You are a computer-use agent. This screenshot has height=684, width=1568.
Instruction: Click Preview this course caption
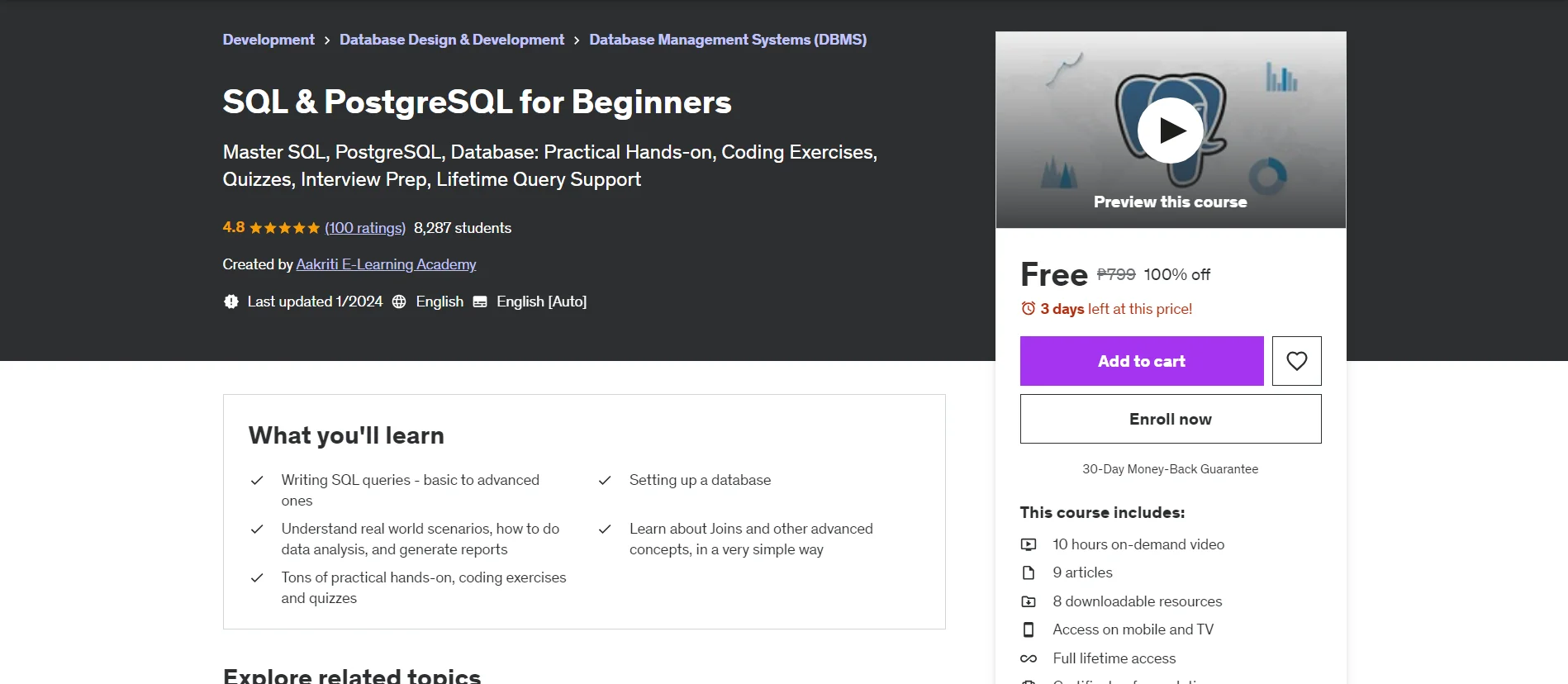point(1170,202)
